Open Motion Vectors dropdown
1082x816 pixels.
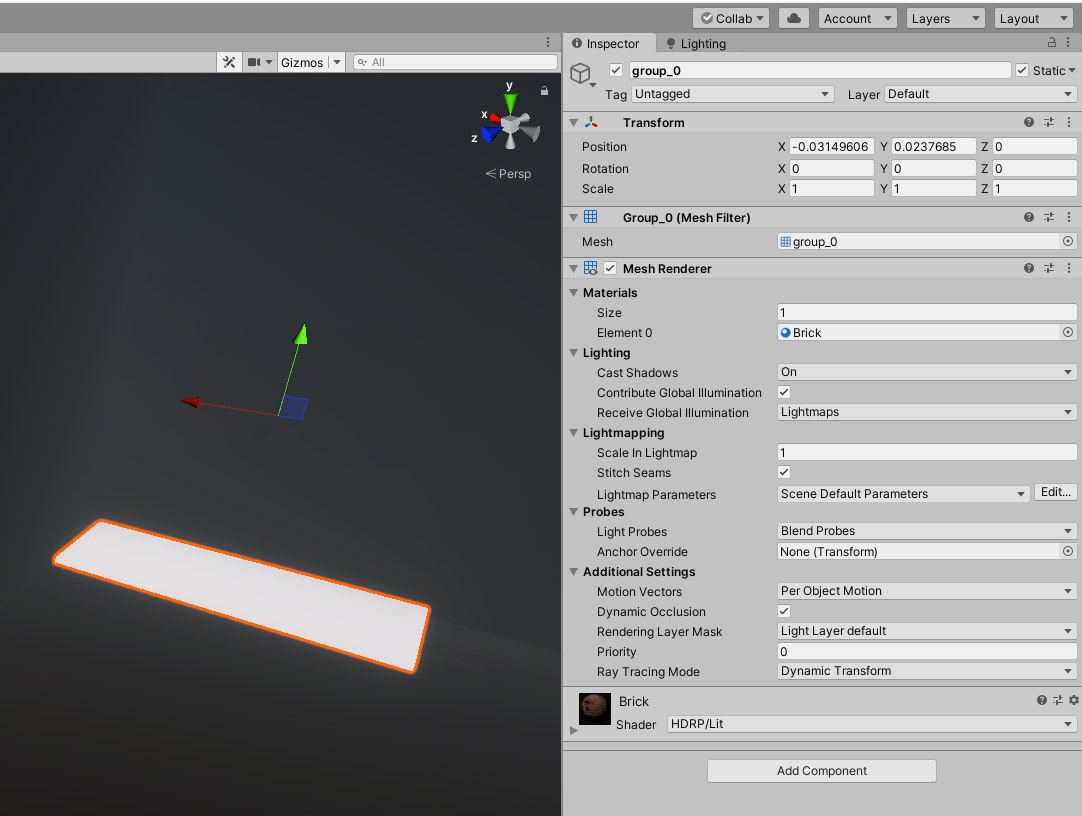click(x=927, y=591)
